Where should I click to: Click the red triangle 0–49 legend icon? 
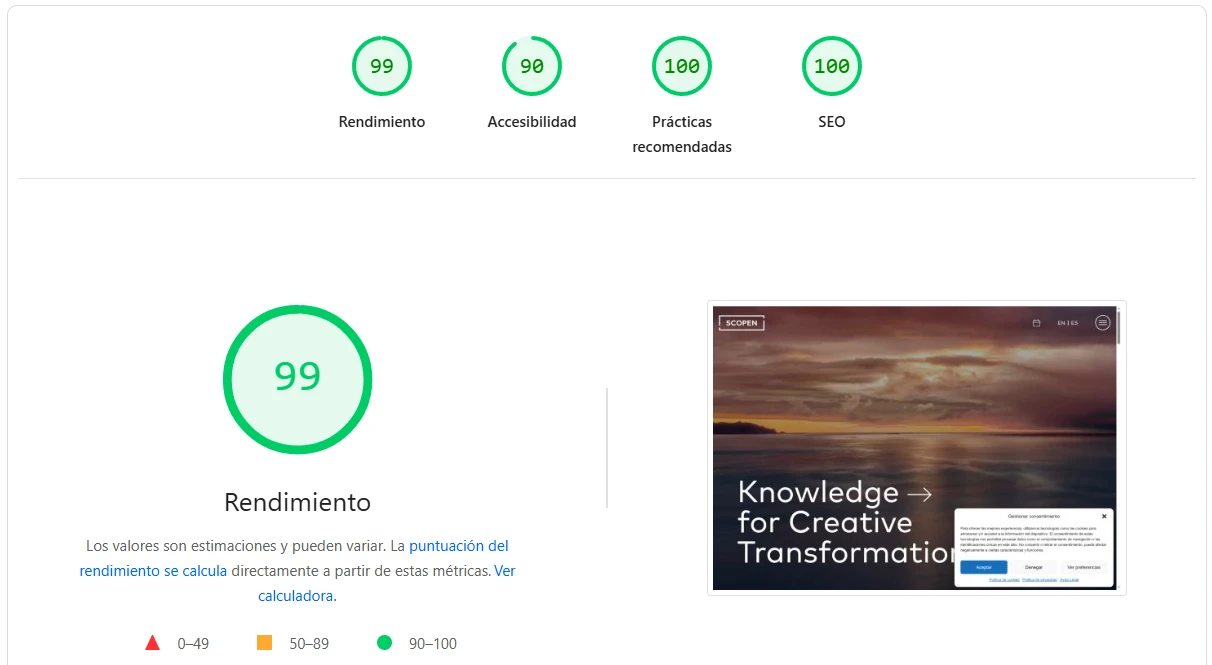click(x=152, y=643)
